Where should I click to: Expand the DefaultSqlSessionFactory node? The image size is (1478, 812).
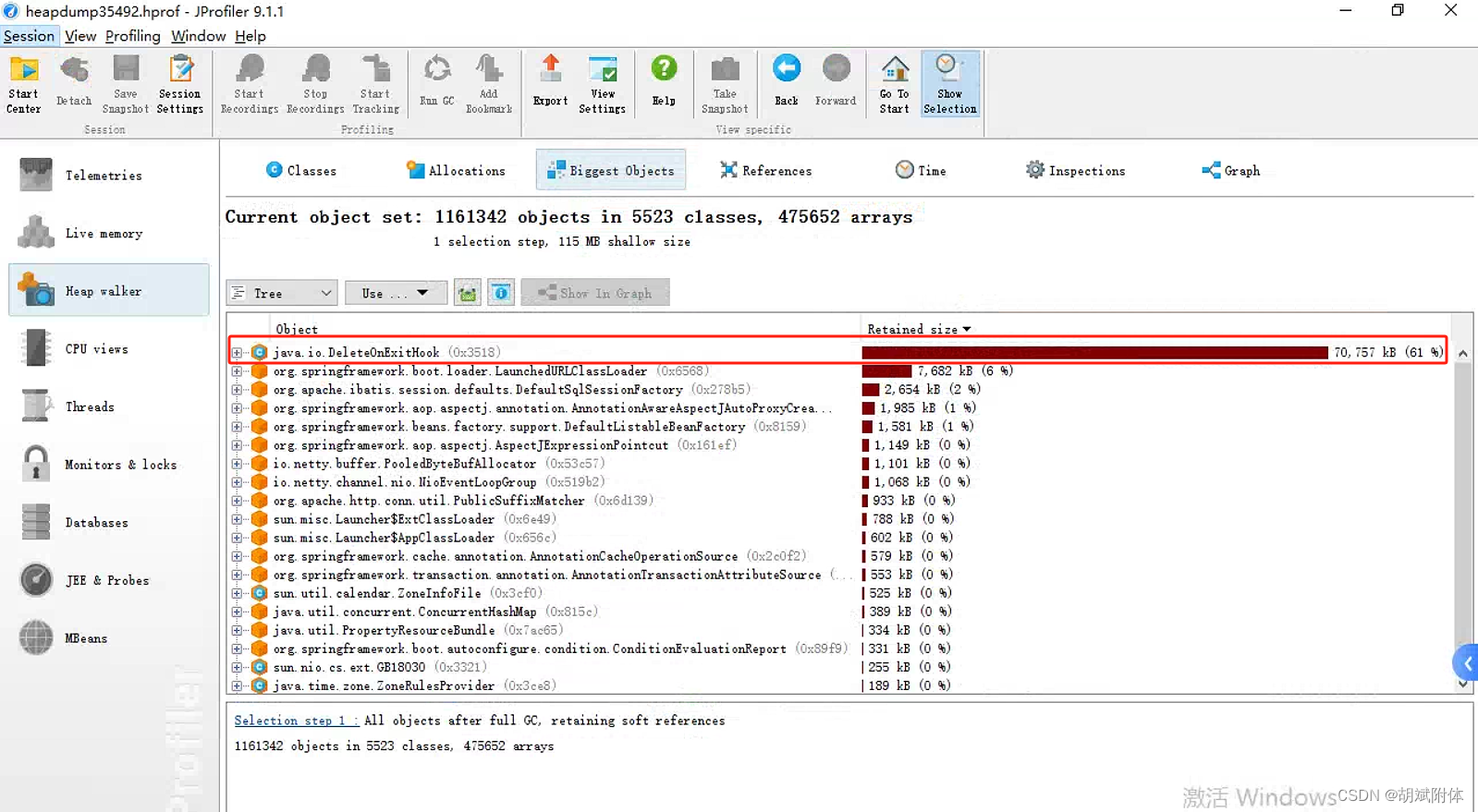(238, 389)
